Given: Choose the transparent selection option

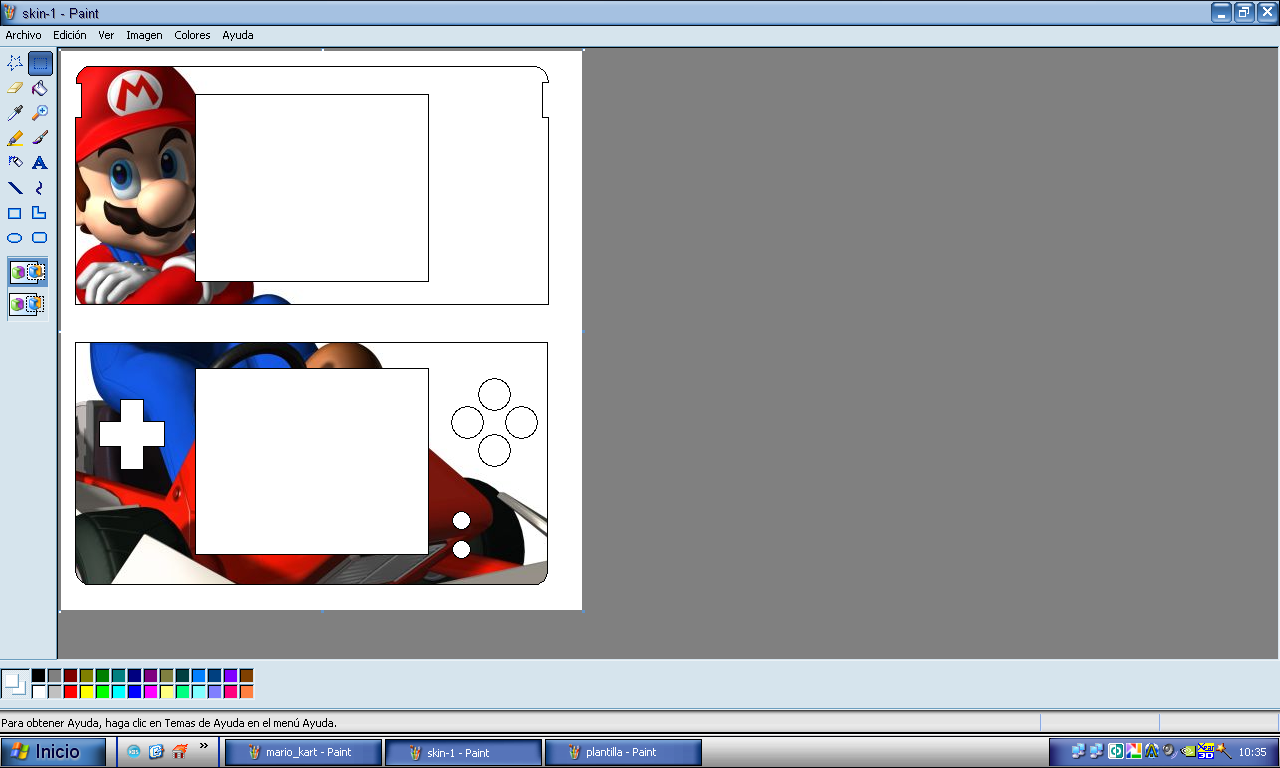Looking at the screenshot, I should (x=28, y=304).
